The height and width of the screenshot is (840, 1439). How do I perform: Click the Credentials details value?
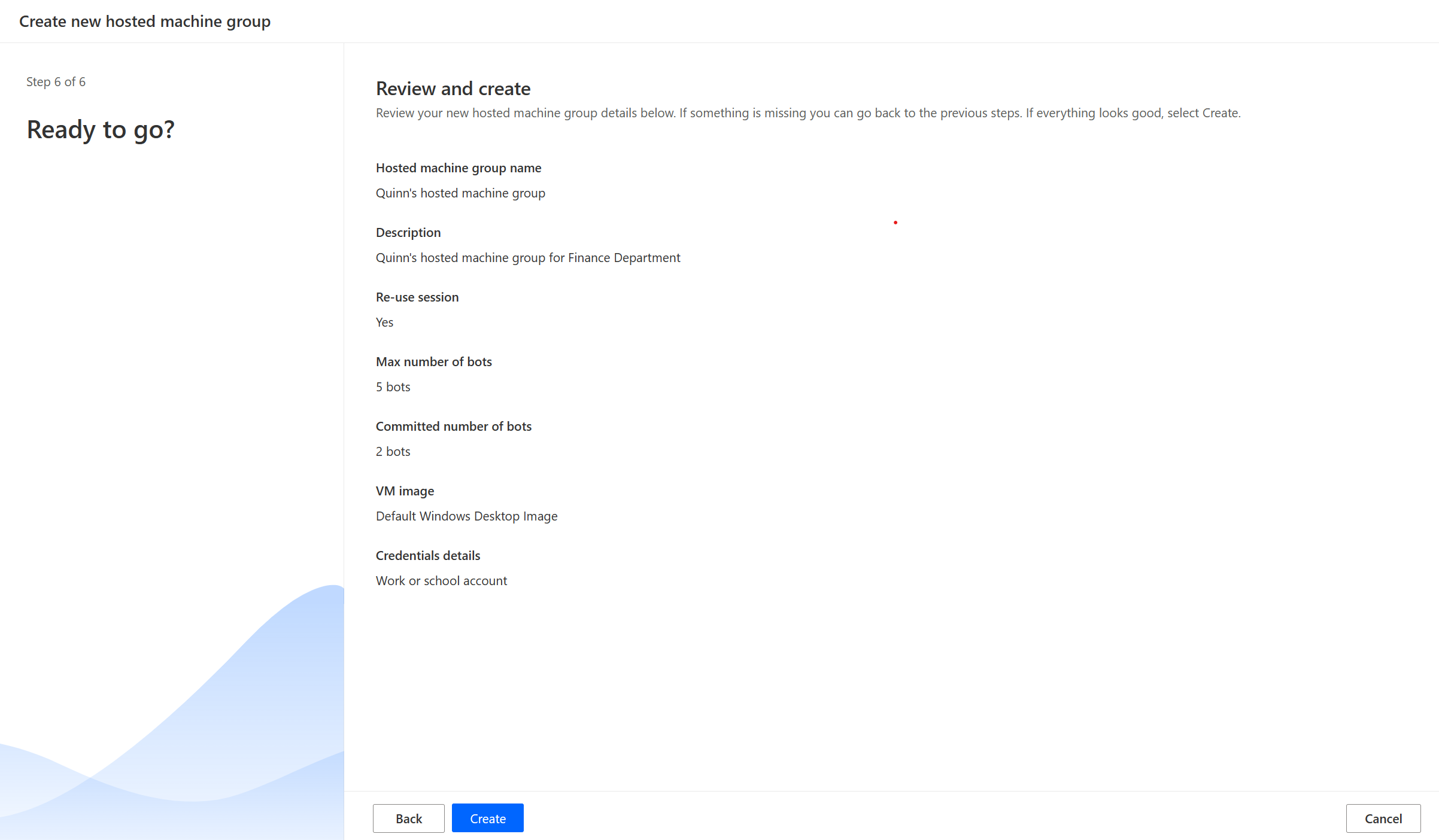pyautogui.click(x=441, y=580)
